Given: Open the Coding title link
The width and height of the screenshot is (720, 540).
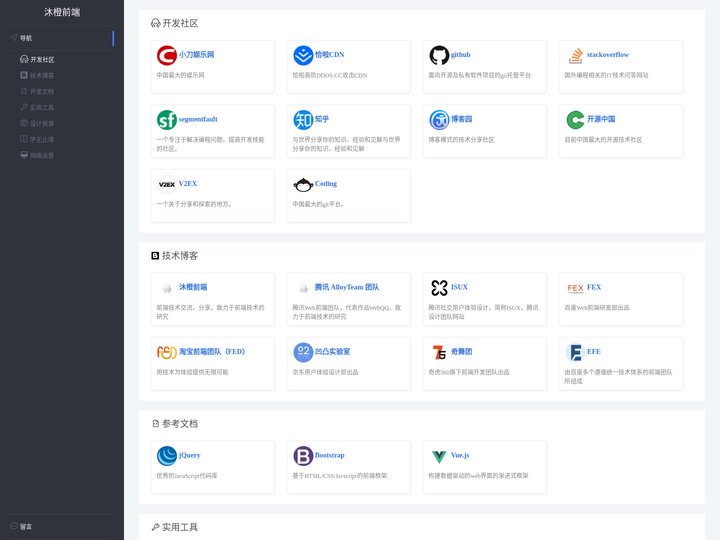Looking at the screenshot, I should (x=326, y=184).
